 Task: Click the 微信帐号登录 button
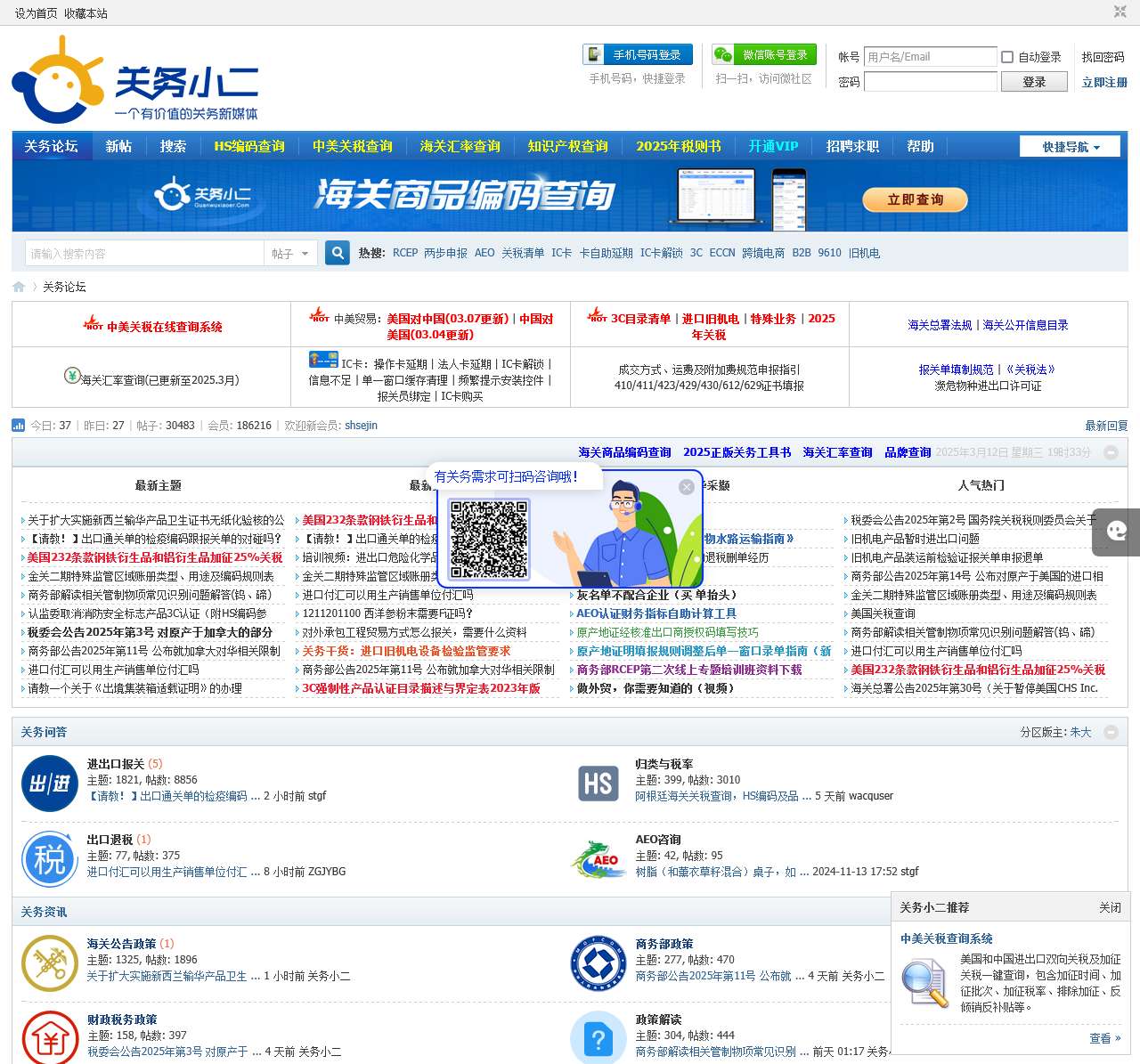(x=764, y=54)
